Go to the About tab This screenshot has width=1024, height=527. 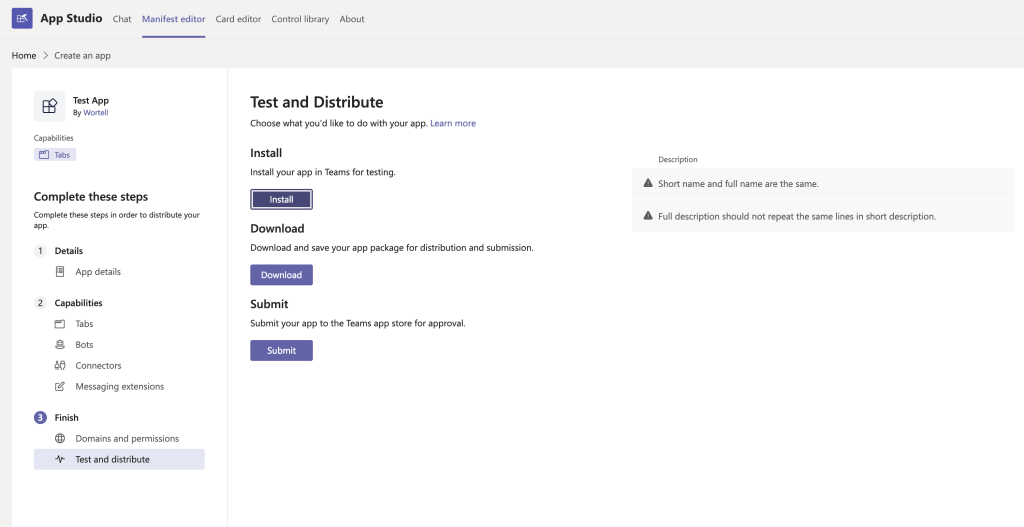(352, 19)
